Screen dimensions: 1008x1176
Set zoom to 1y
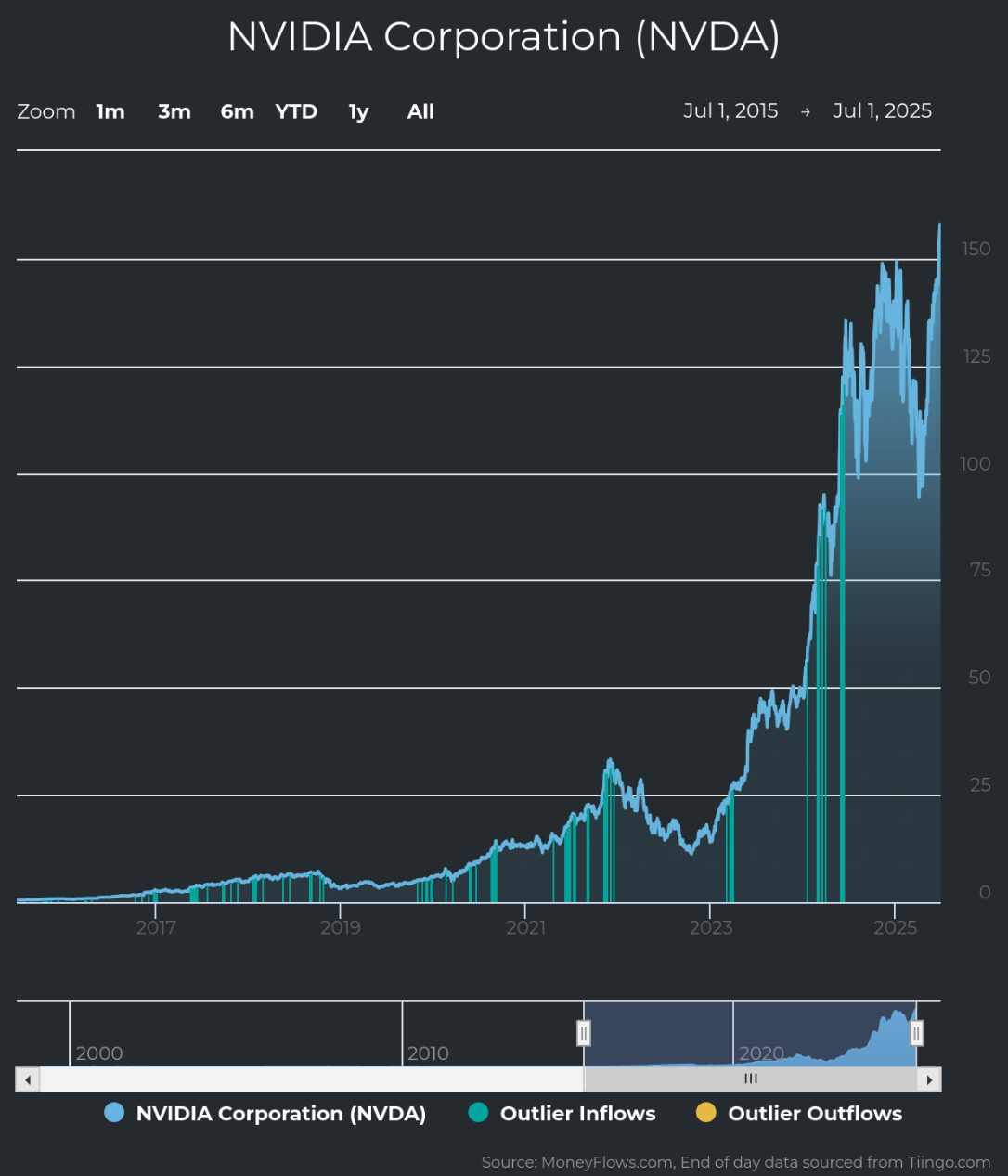[x=358, y=112]
